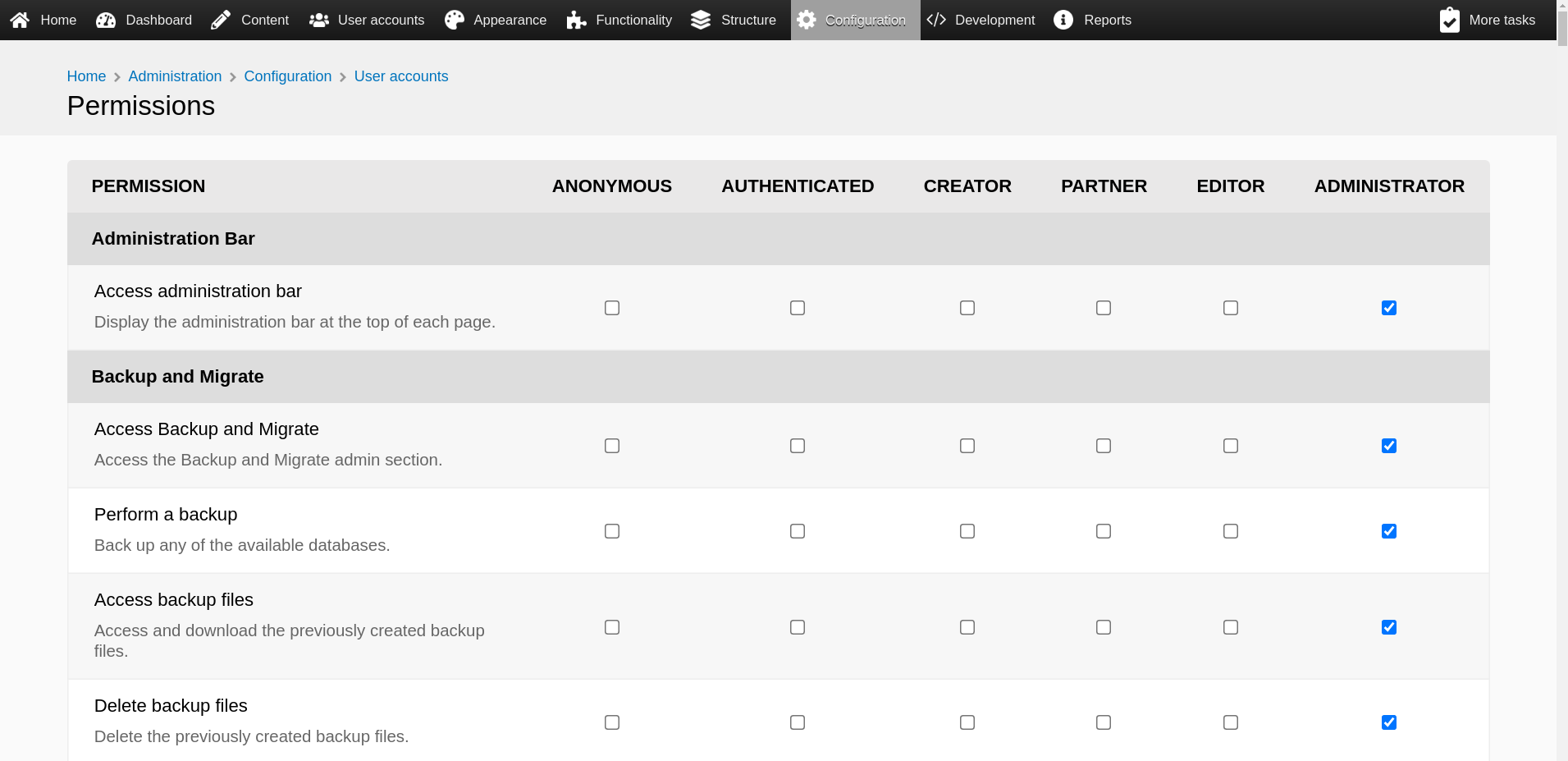Enable Perform a backup for Partner

click(x=1104, y=531)
